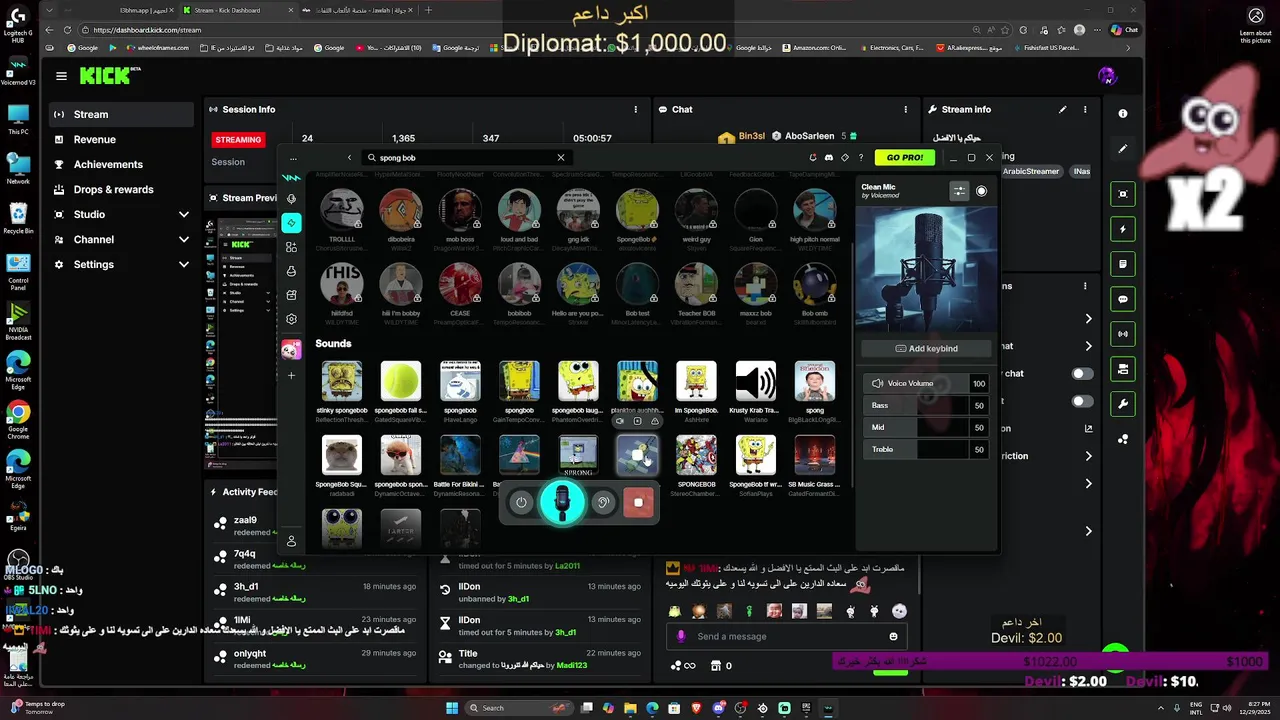Play the Krusty Krab speaker sound
Viewport: 1280px width, 720px height.
coord(755,381)
